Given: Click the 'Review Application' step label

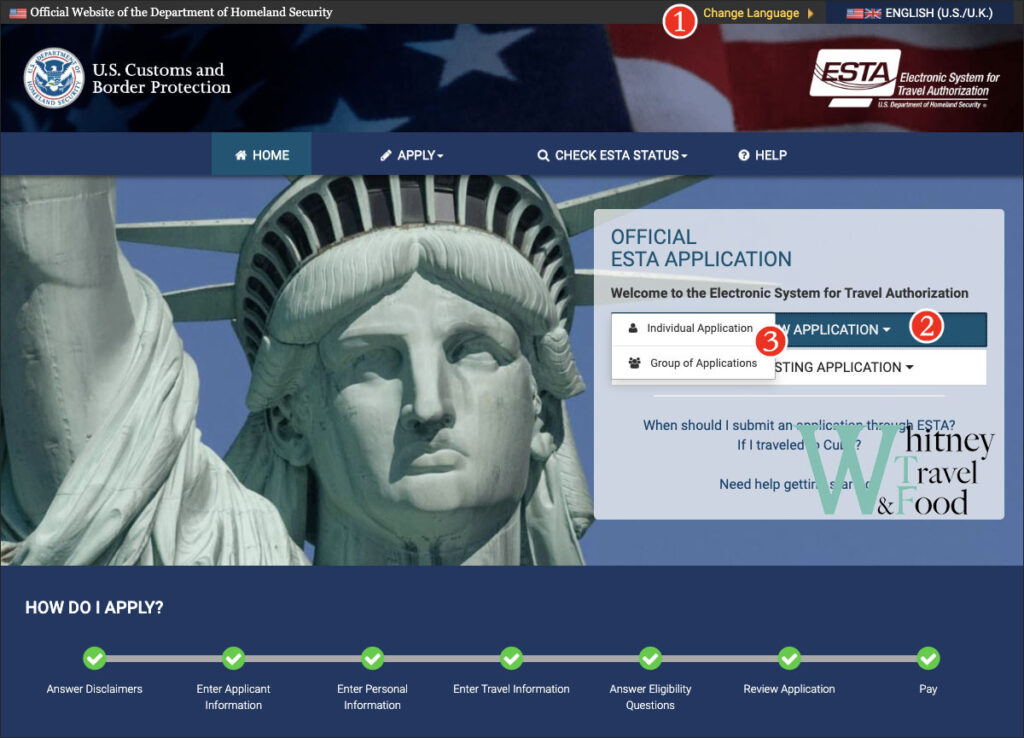Looking at the screenshot, I should coord(789,689).
